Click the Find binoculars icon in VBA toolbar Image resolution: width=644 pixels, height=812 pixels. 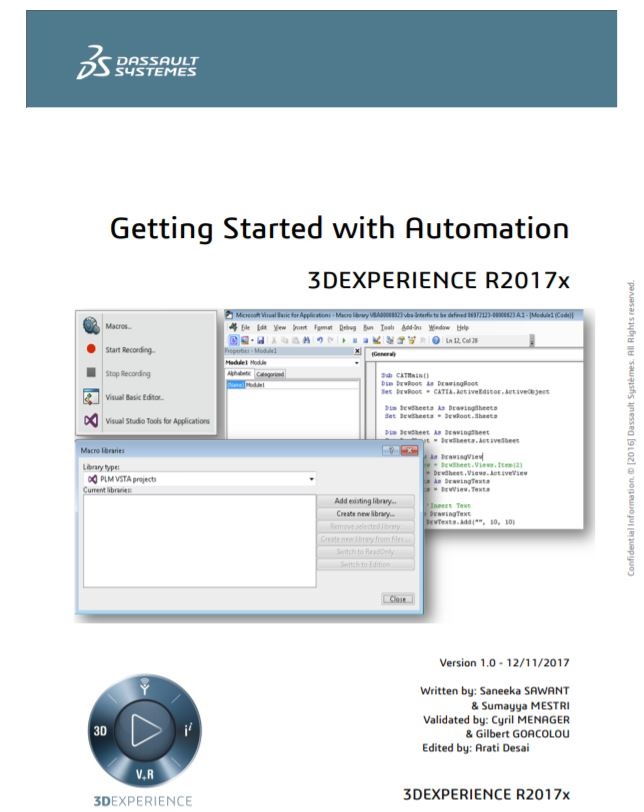click(306, 340)
